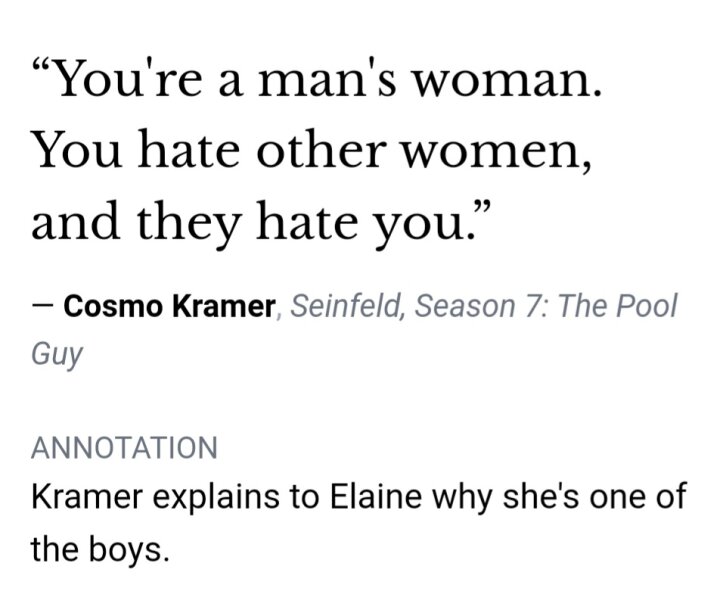Click "Kramer" at the start of the annotation
This screenshot has height=610, width=720.
click(x=88, y=498)
